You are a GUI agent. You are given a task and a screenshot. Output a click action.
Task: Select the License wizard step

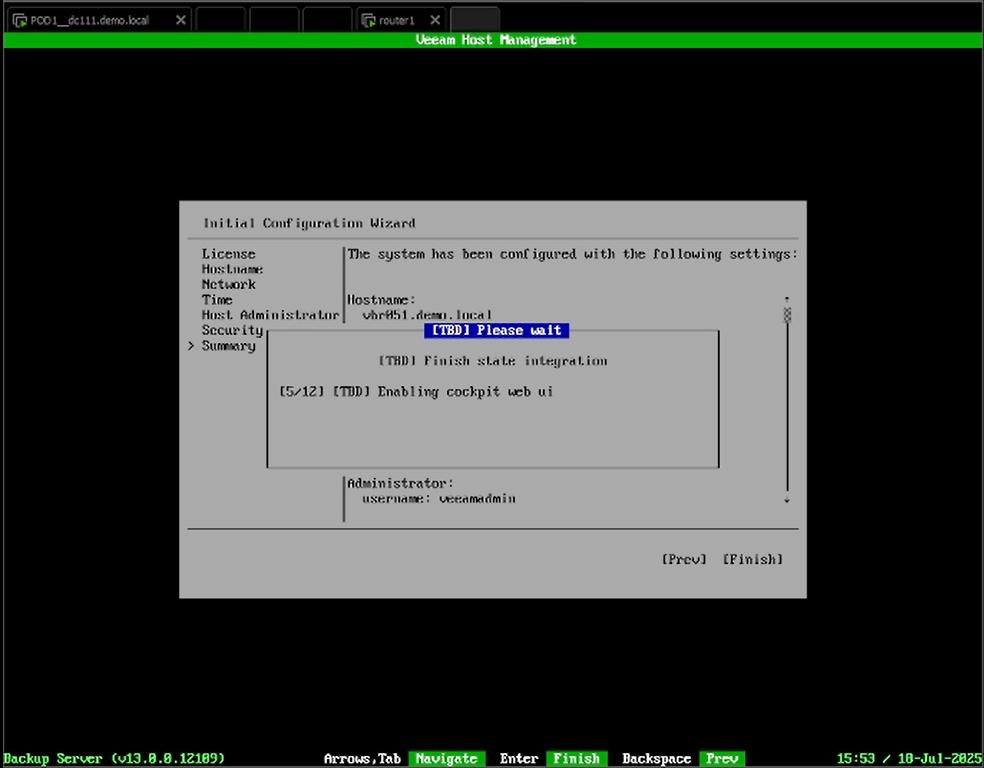228,254
